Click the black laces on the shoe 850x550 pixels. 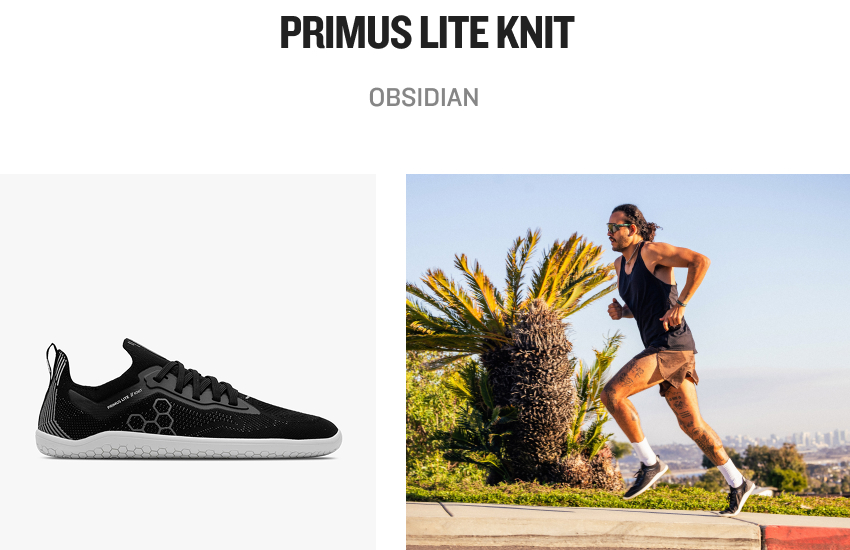[195, 382]
